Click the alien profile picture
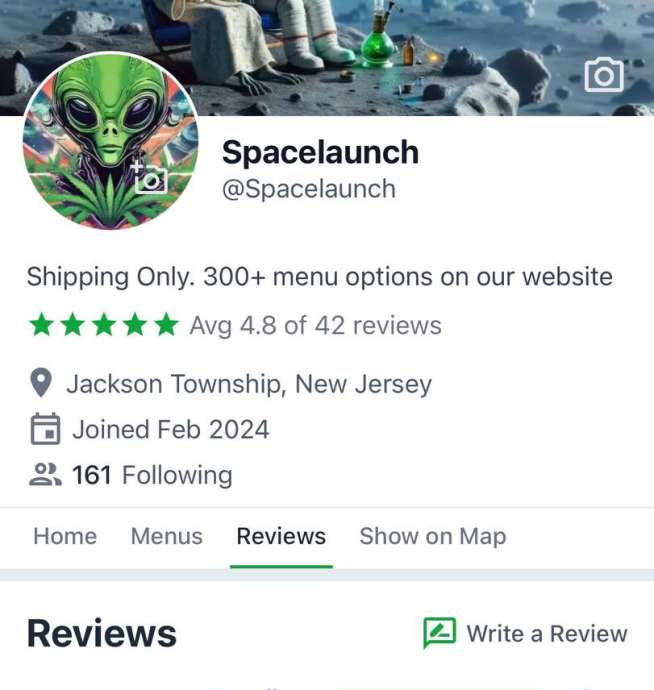 (x=110, y=141)
